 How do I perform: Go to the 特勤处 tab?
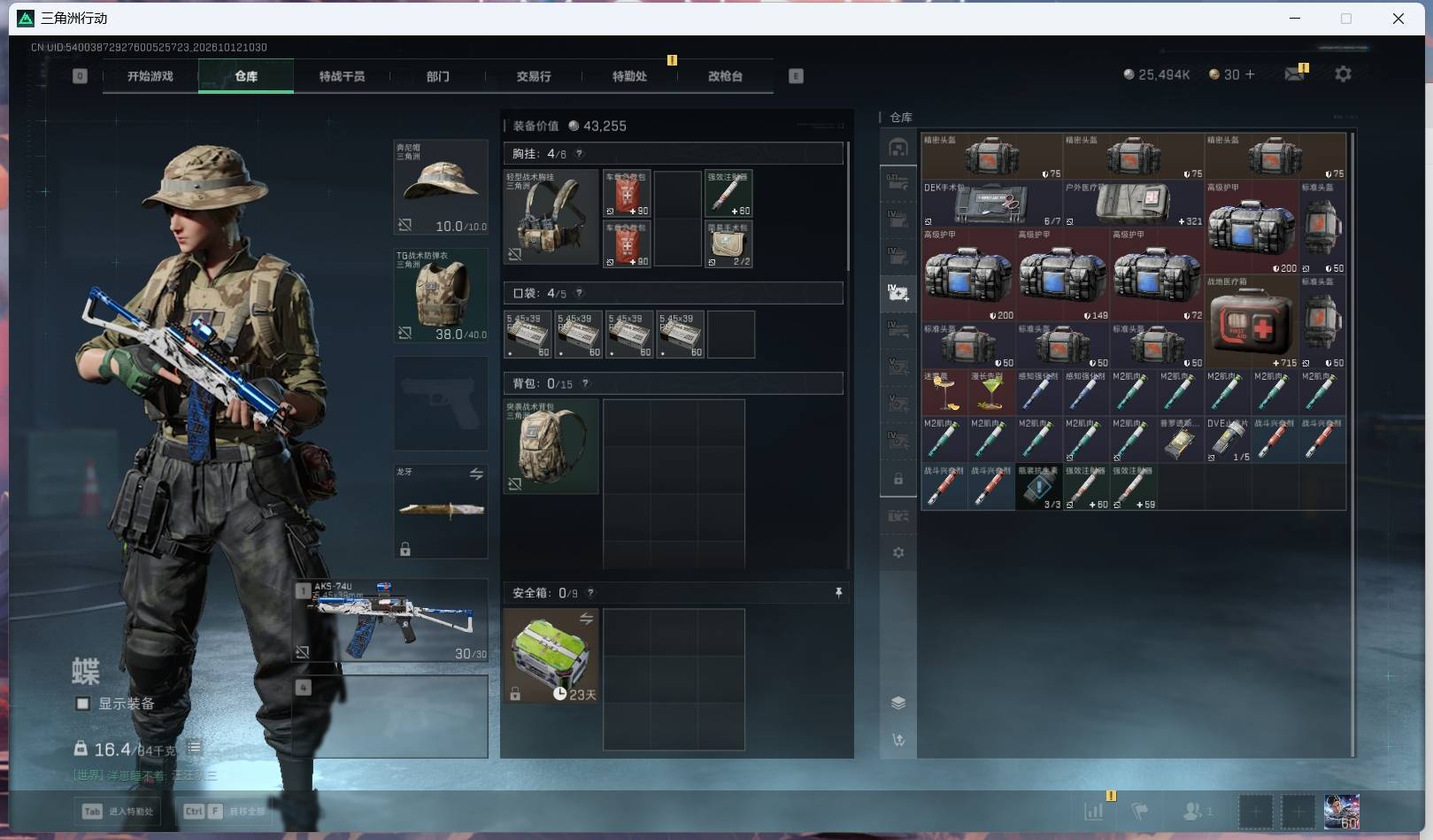(629, 76)
